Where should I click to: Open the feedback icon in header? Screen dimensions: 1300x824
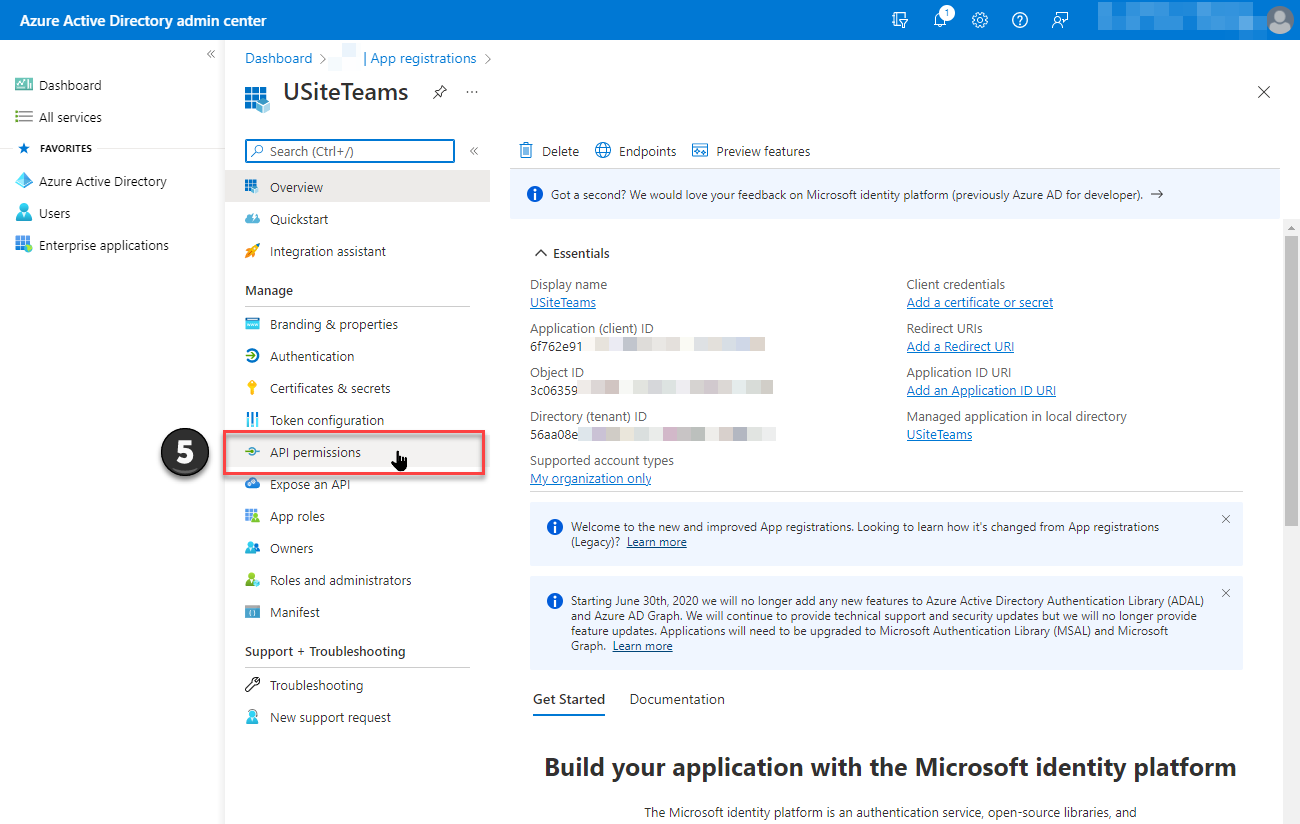[x=1060, y=20]
